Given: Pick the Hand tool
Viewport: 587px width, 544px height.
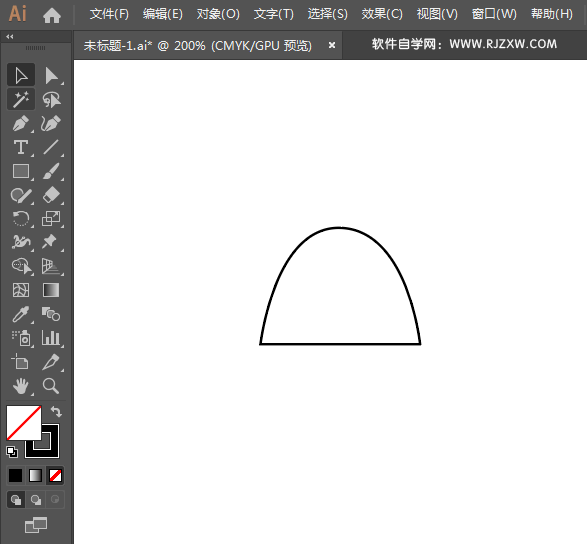Looking at the screenshot, I should 21,386.
